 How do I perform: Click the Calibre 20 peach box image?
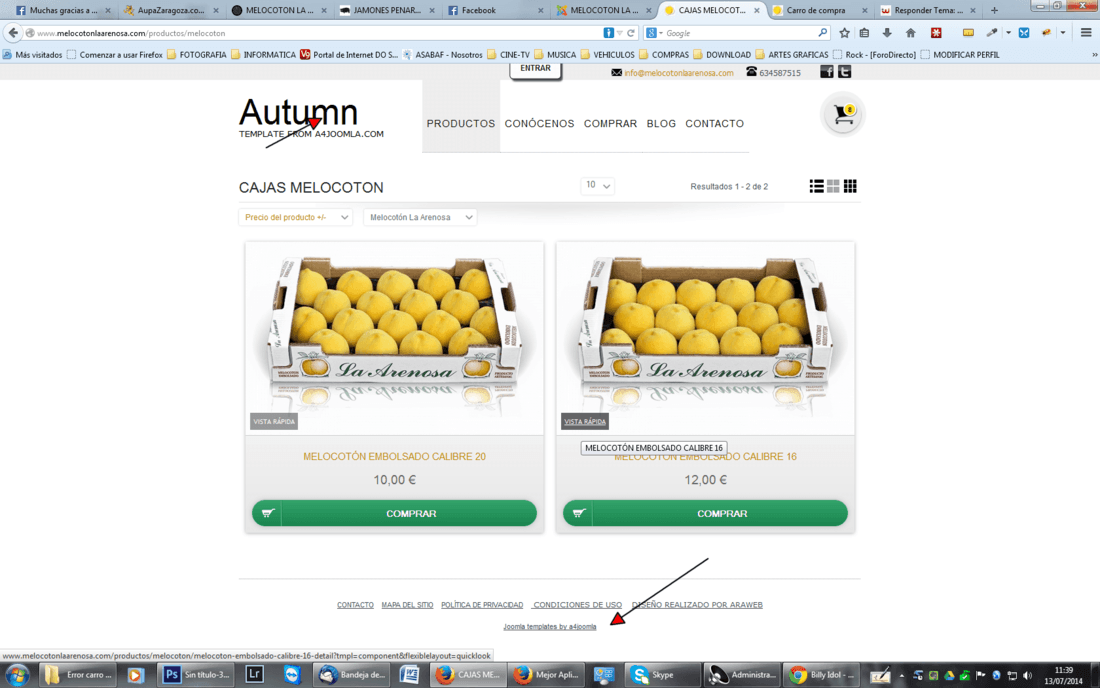point(394,339)
